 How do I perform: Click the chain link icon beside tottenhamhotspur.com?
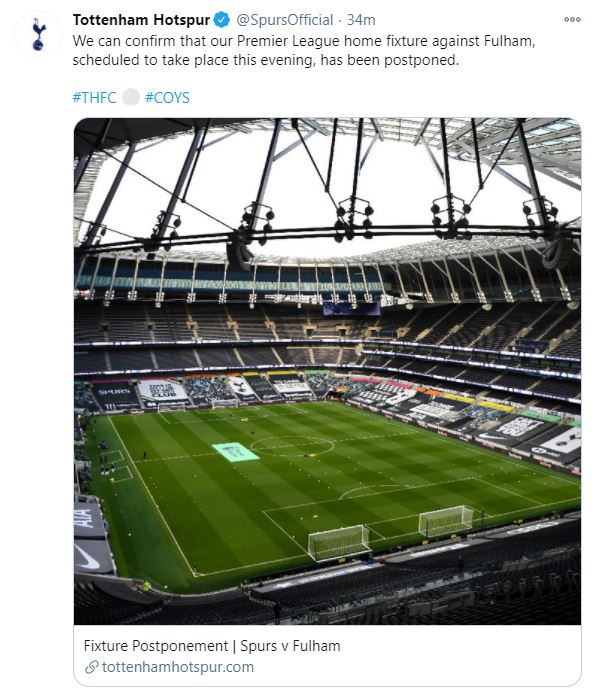pyautogui.click(x=92, y=667)
